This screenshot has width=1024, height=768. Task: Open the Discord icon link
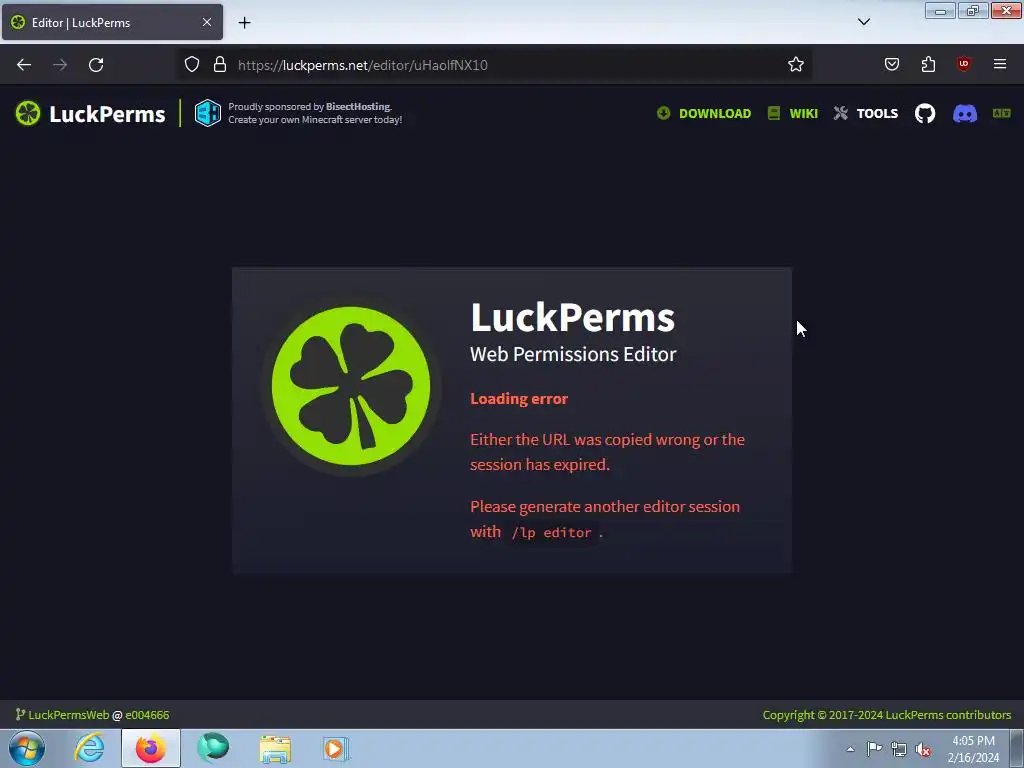coord(965,114)
